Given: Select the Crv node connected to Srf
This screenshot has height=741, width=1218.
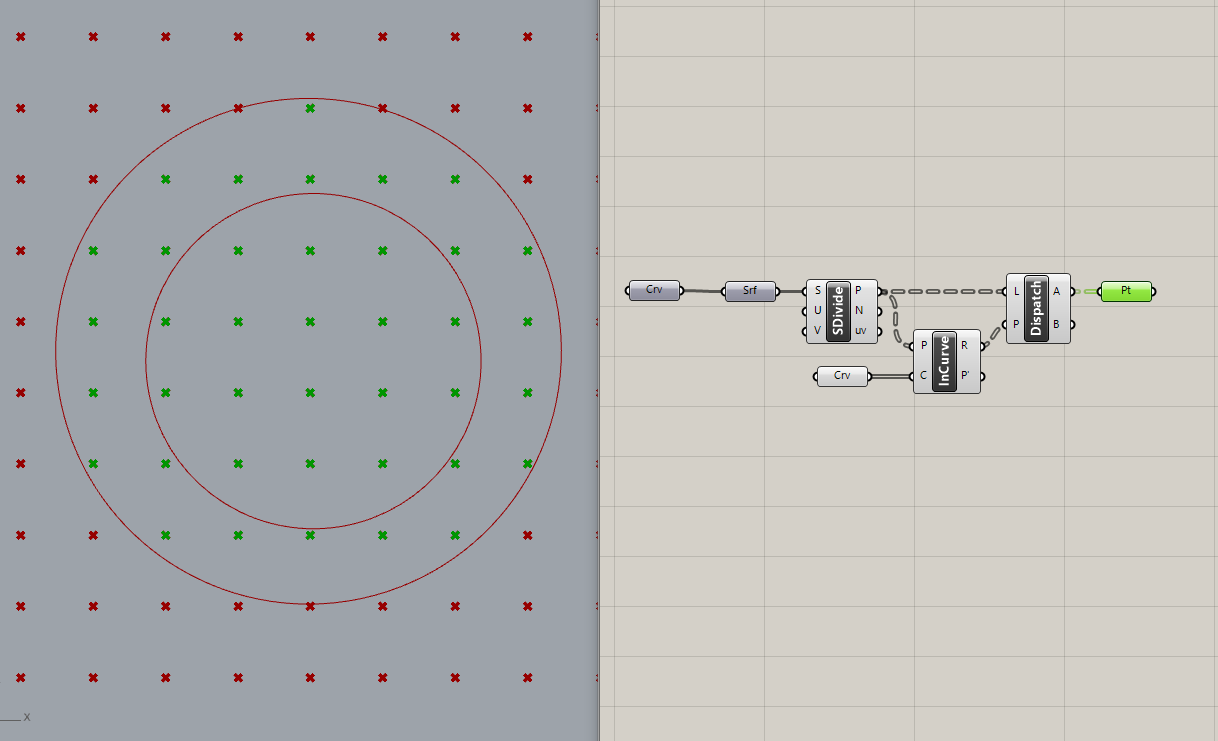Looking at the screenshot, I should coord(654,290).
